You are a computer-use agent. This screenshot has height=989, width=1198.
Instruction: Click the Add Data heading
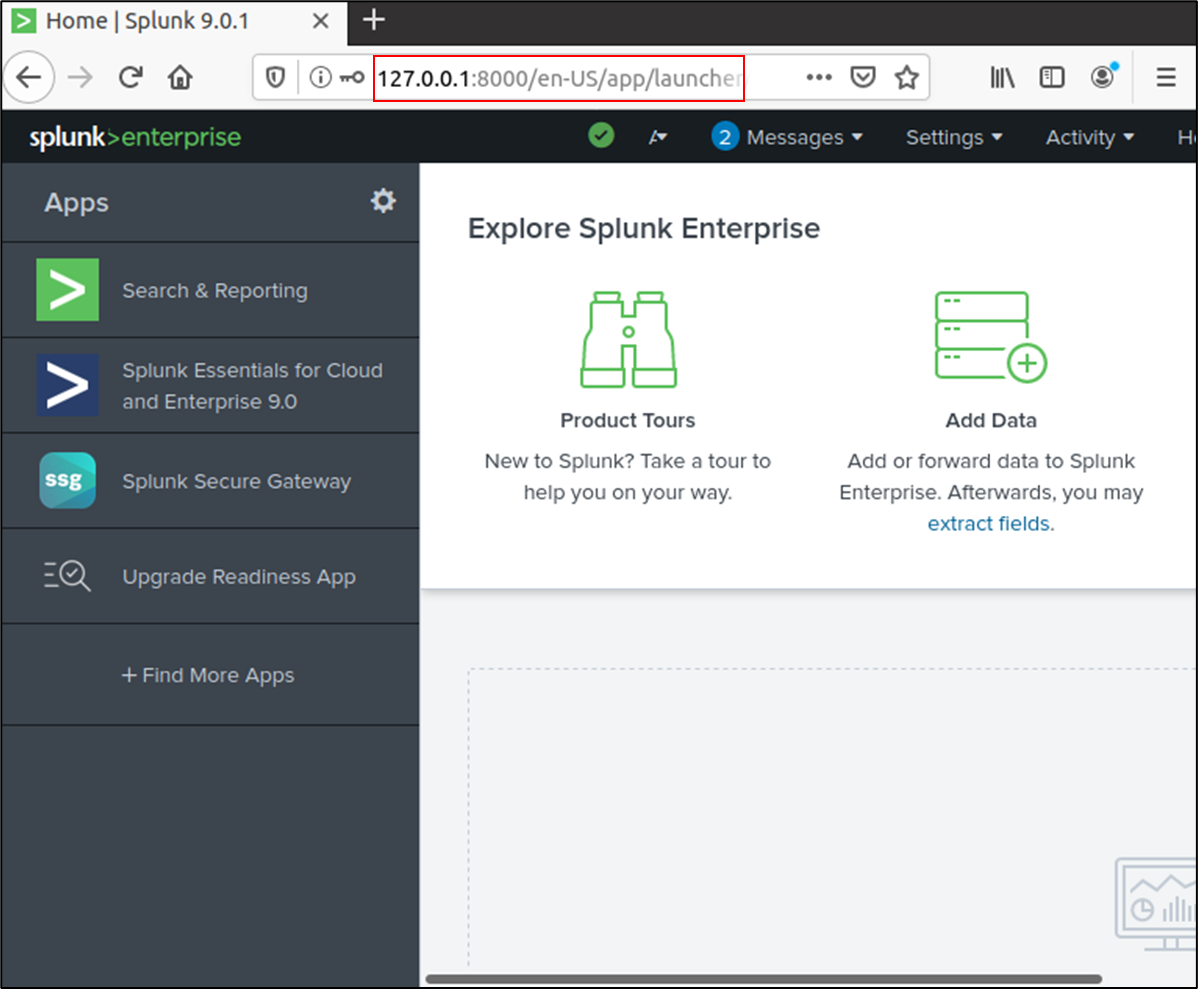pos(991,420)
